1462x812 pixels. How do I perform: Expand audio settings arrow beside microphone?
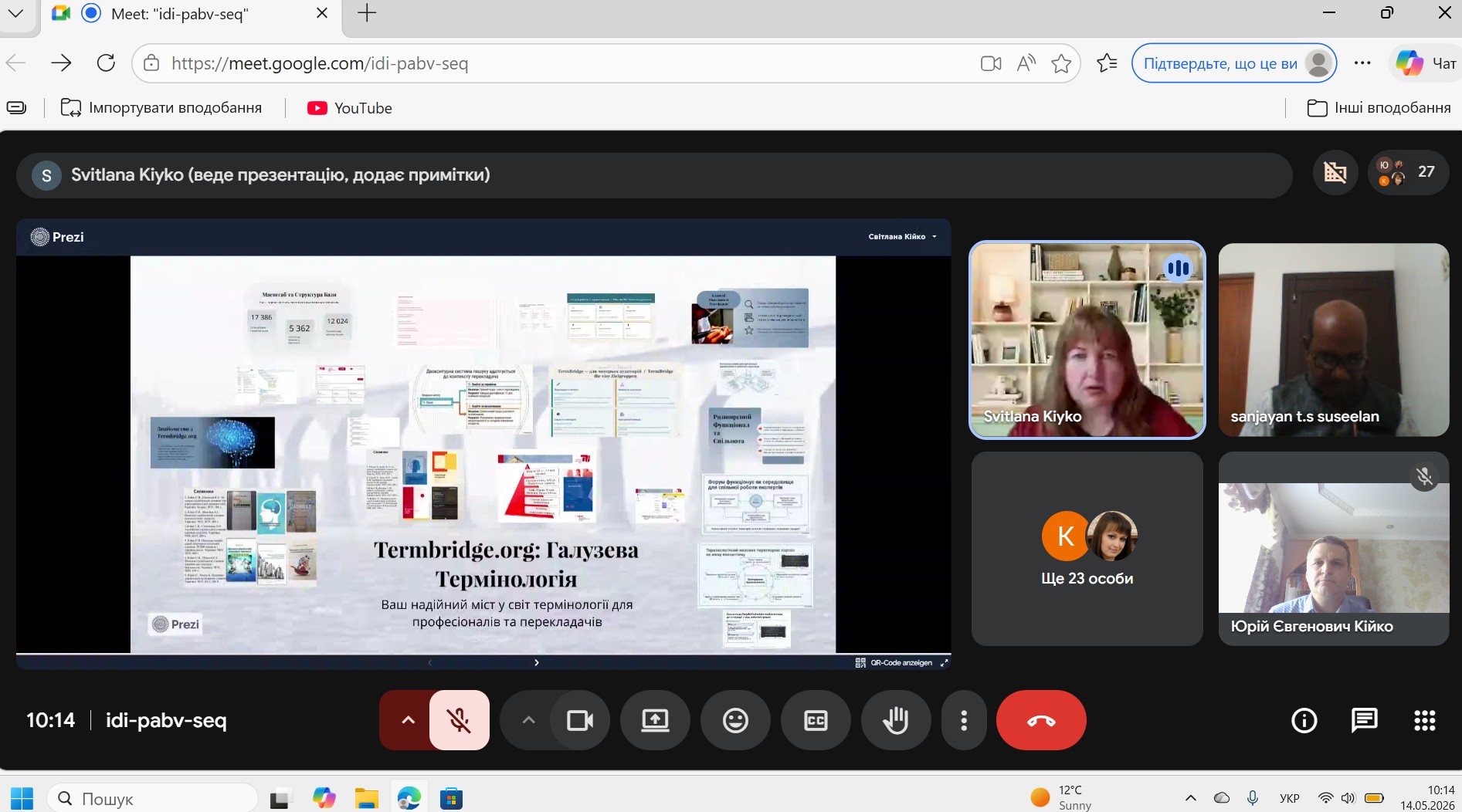408,720
